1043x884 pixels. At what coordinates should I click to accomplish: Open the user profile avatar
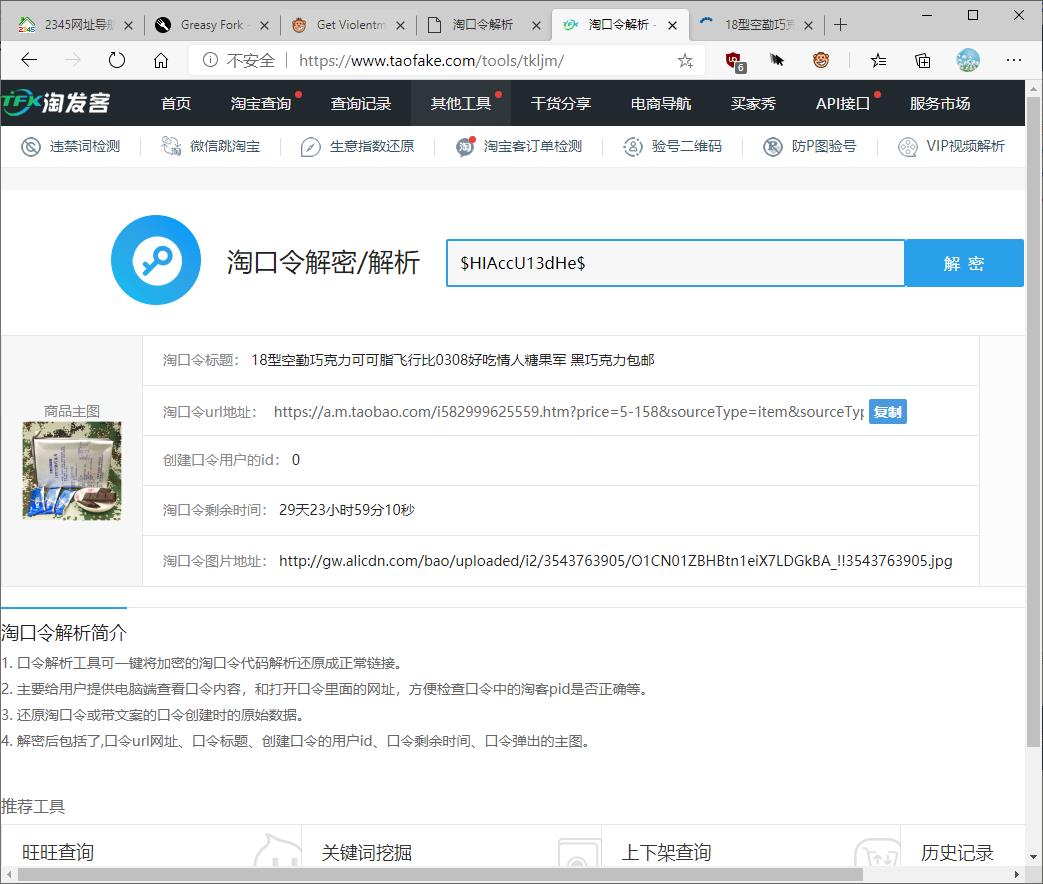(x=968, y=61)
